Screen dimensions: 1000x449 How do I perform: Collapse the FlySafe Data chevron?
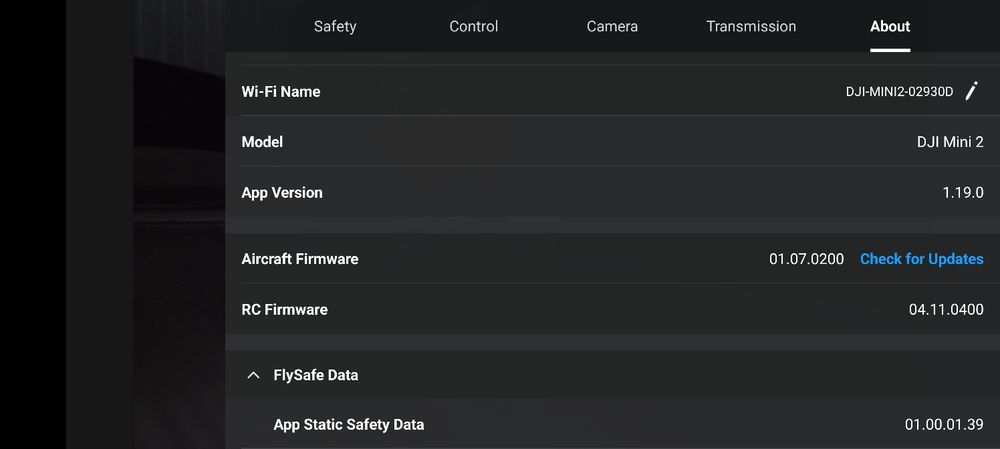(x=253, y=375)
